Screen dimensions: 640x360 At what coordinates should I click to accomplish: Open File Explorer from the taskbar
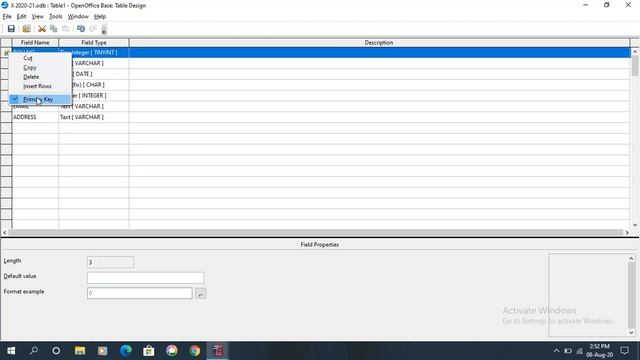80,351
